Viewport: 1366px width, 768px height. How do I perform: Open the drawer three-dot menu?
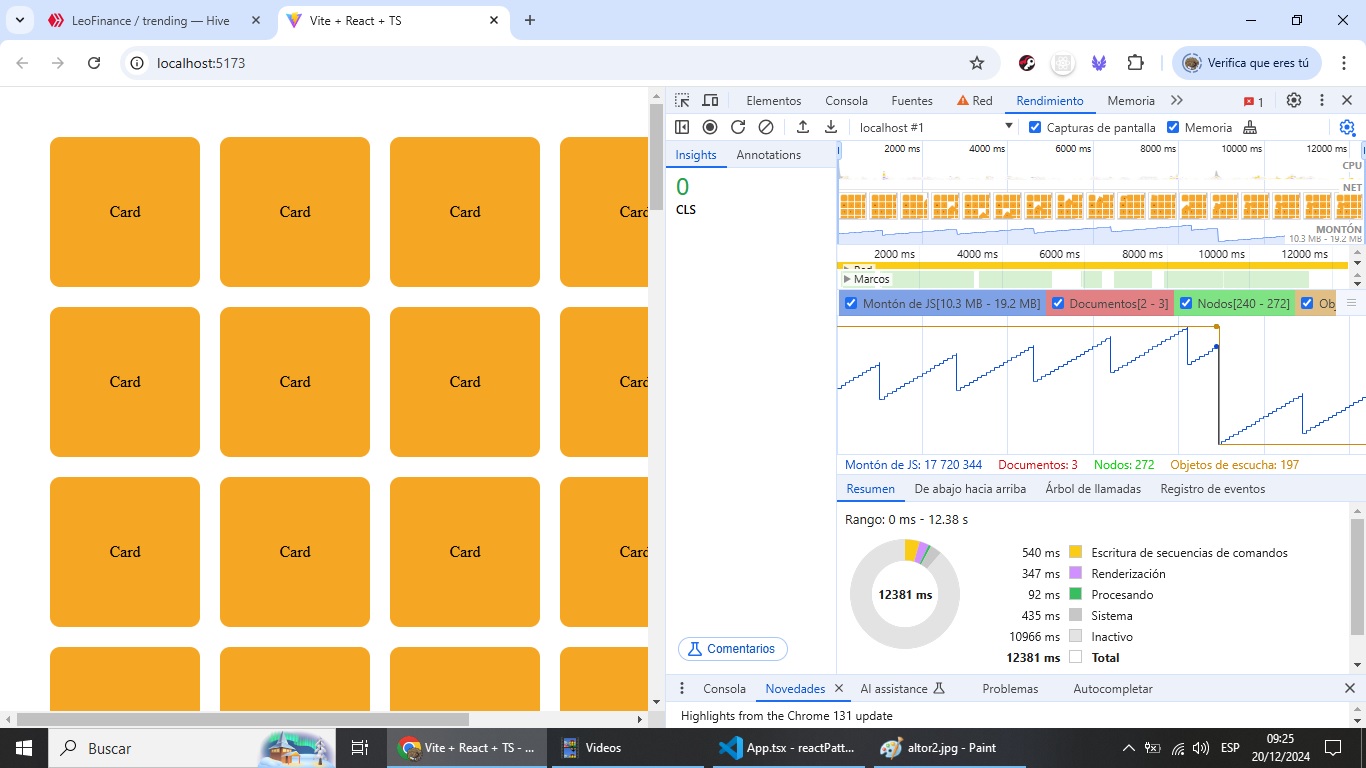click(682, 688)
